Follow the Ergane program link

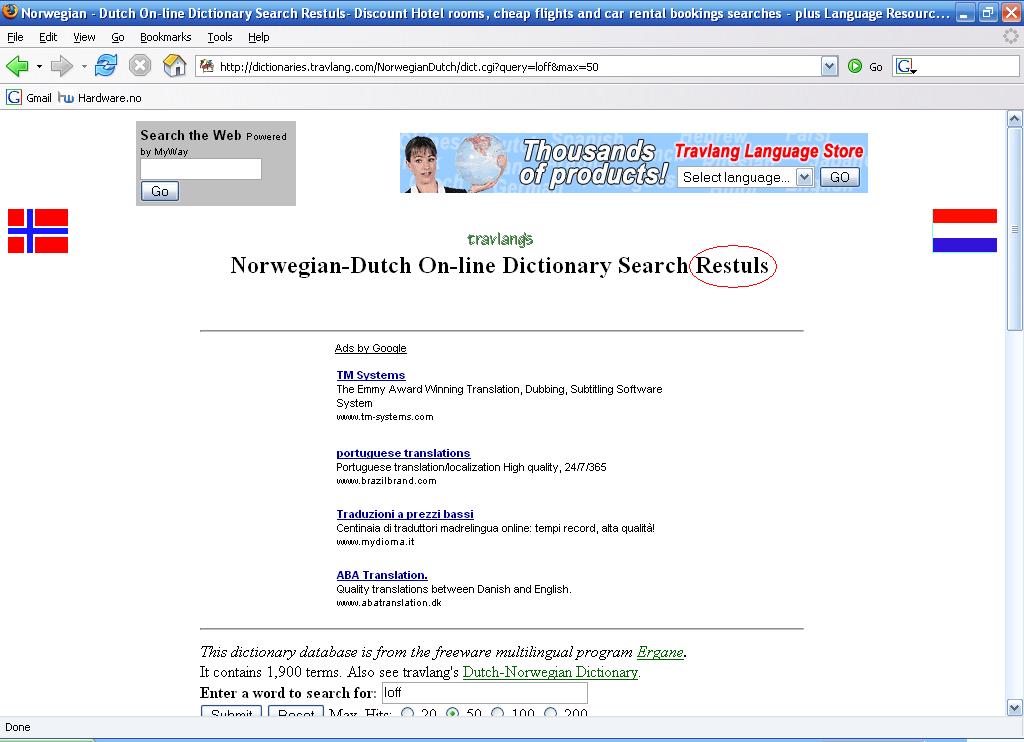(x=660, y=652)
